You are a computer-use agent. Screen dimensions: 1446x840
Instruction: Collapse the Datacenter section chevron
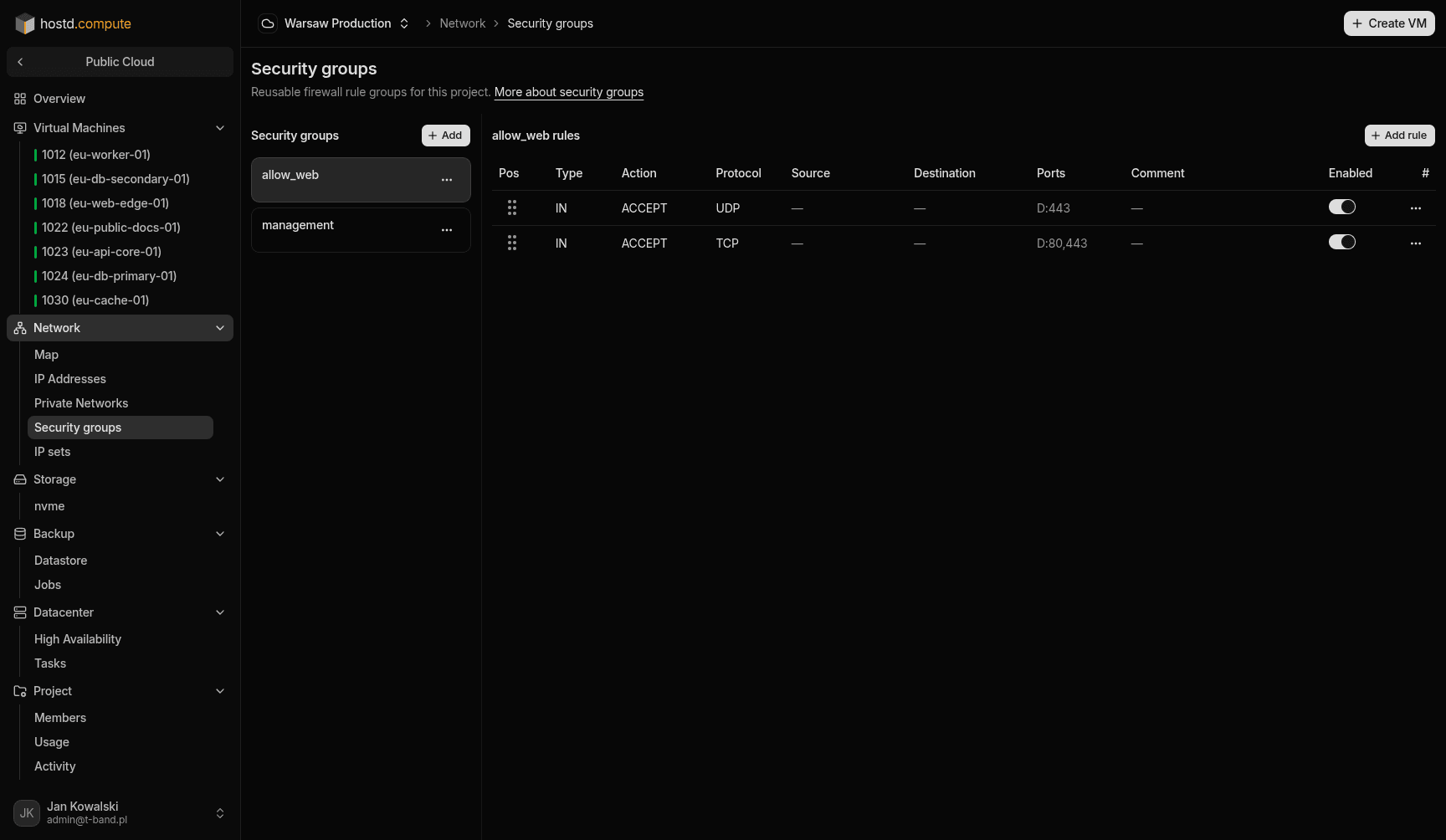point(220,612)
